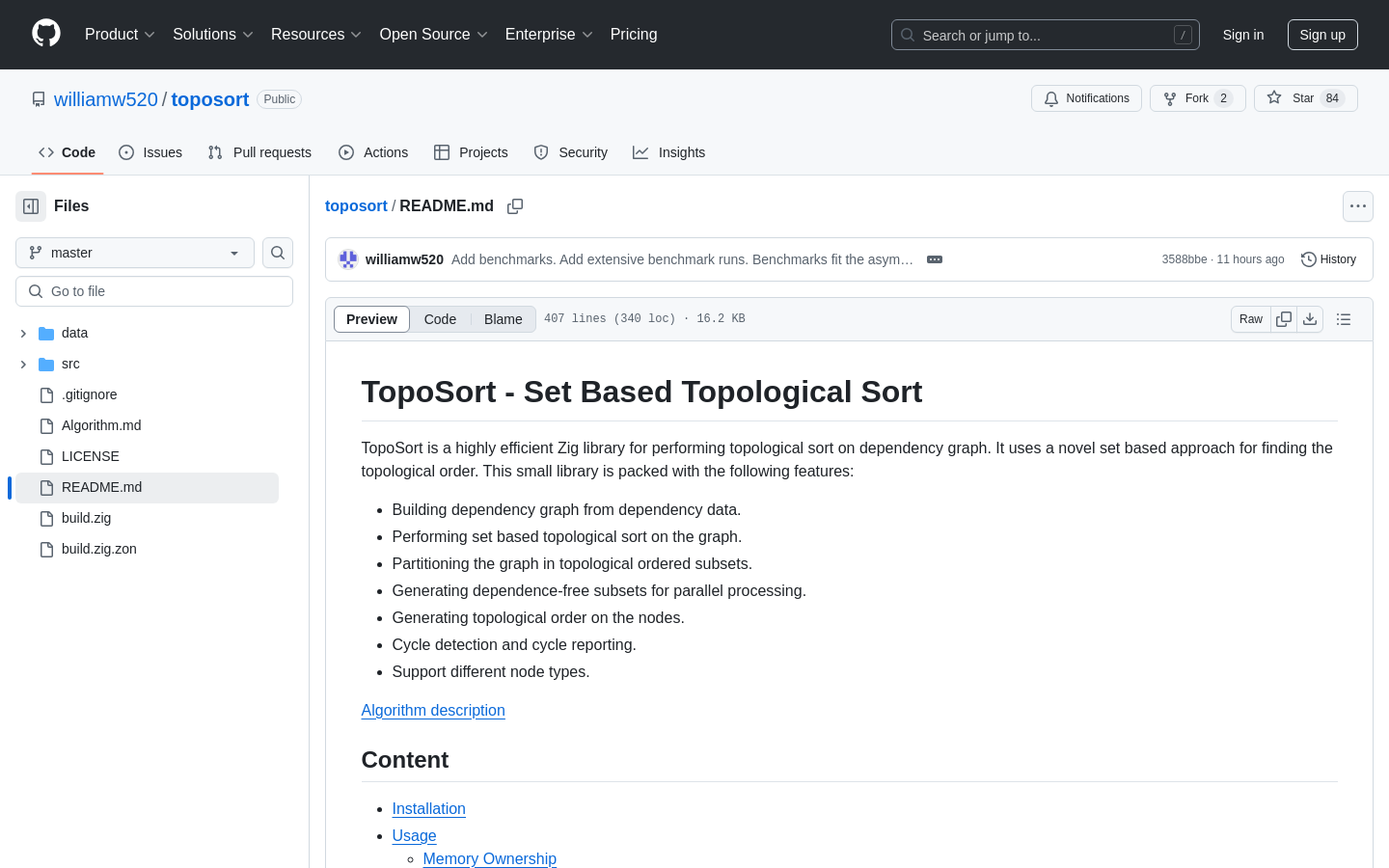Image resolution: width=1389 pixels, height=868 pixels.
Task: Expand the data folder chevron
Action: [x=23, y=333]
